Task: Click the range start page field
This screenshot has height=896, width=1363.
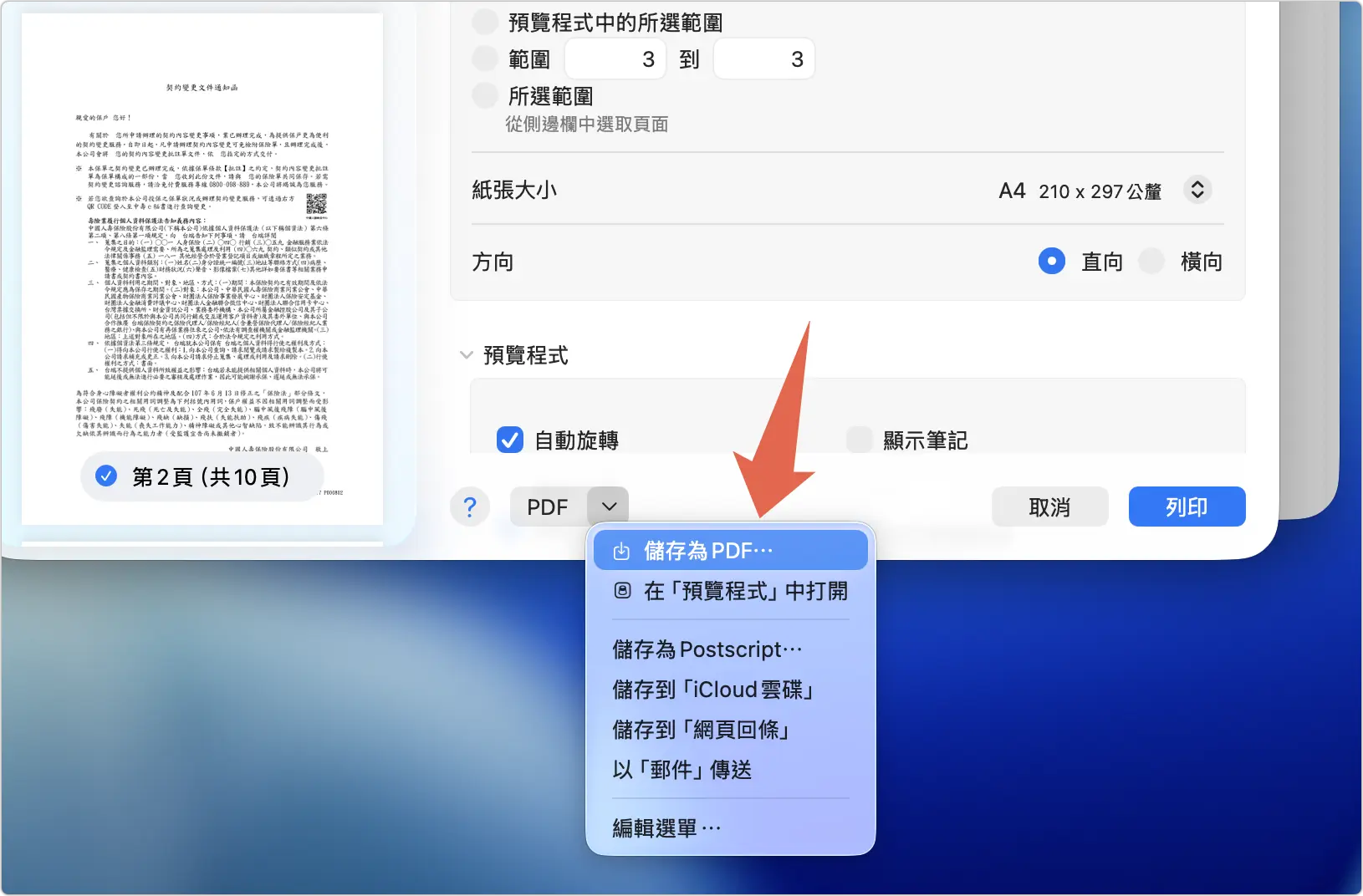Action: click(x=615, y=59)
